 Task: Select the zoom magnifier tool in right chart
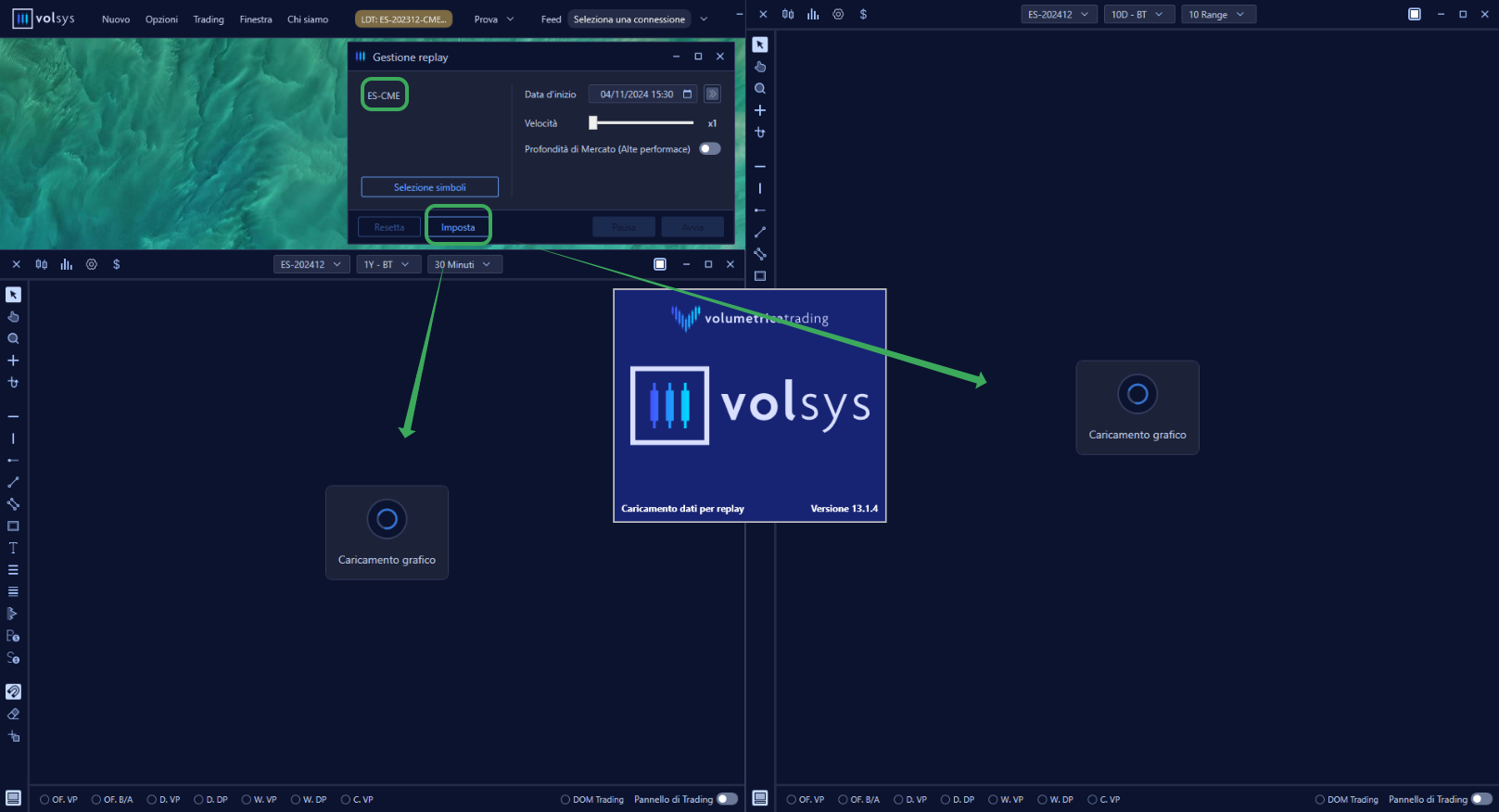click(760, 89)
